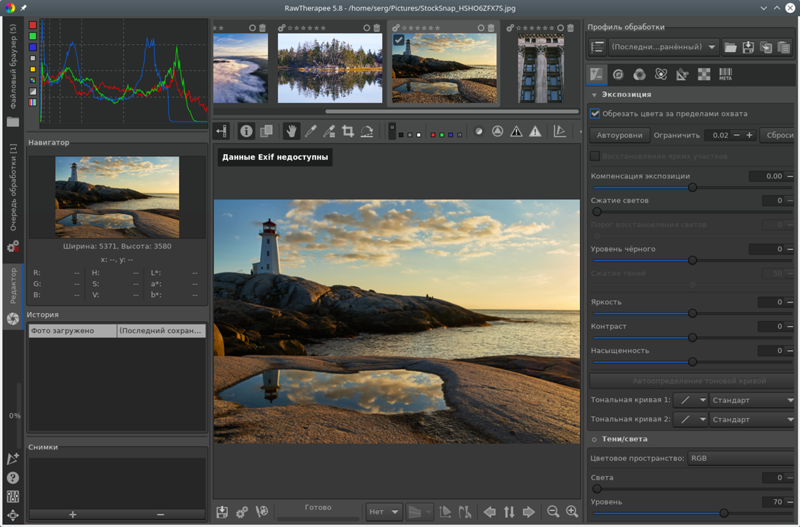Switch to the Color tab icon

639,74
